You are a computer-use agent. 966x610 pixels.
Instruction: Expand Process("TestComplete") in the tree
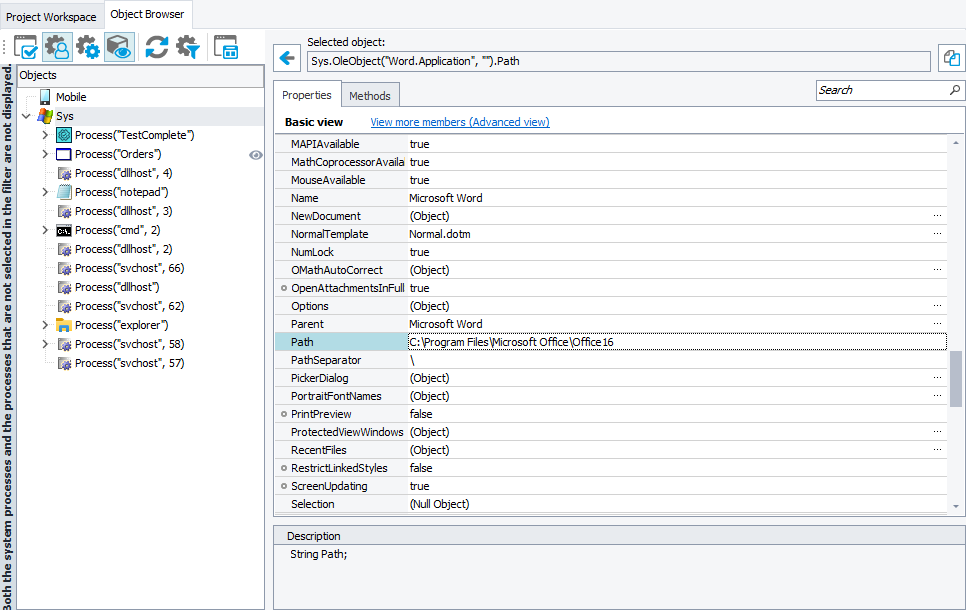(44, 134)
